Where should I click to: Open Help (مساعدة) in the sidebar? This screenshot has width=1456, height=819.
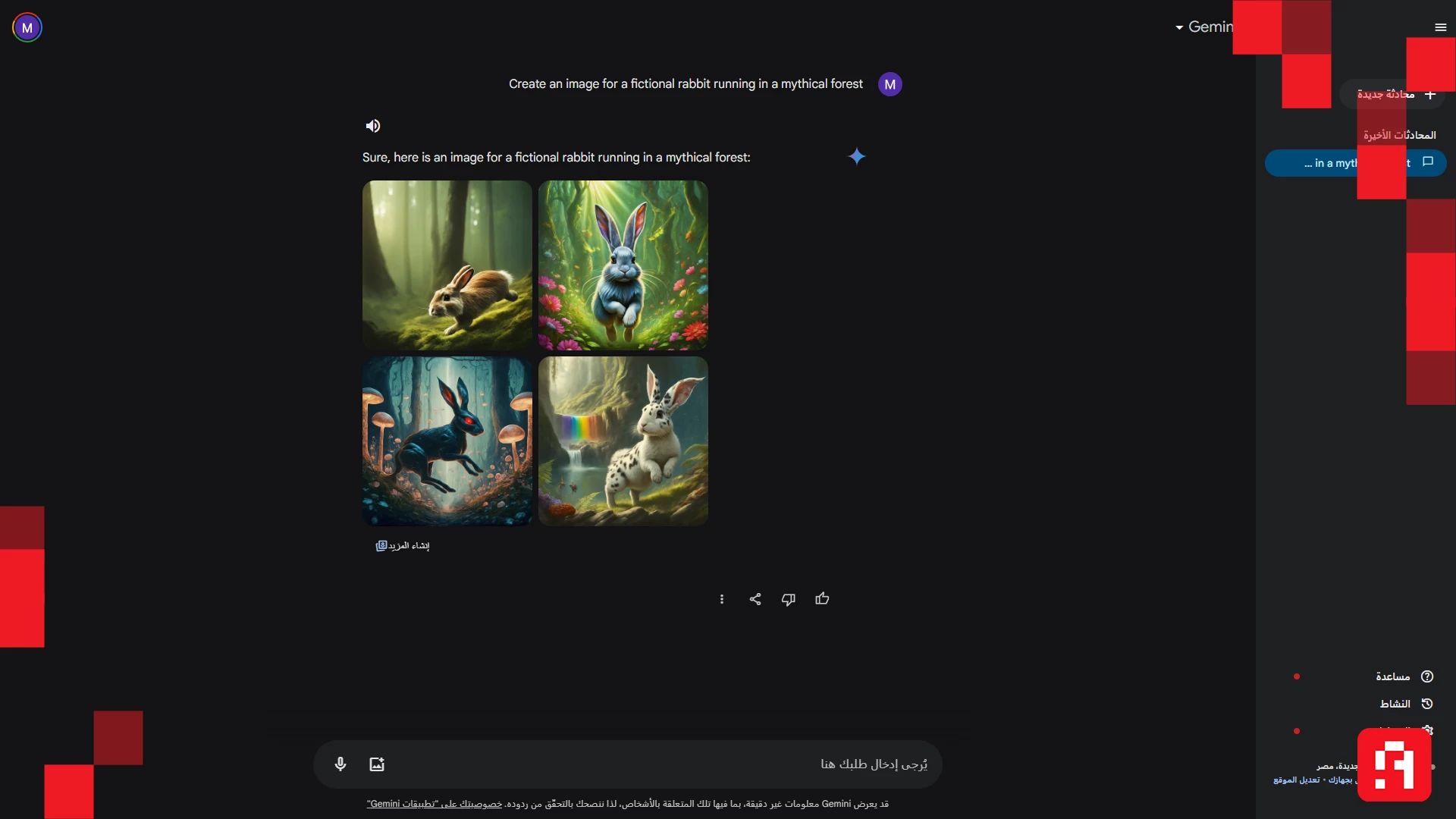coord(1394,676)
